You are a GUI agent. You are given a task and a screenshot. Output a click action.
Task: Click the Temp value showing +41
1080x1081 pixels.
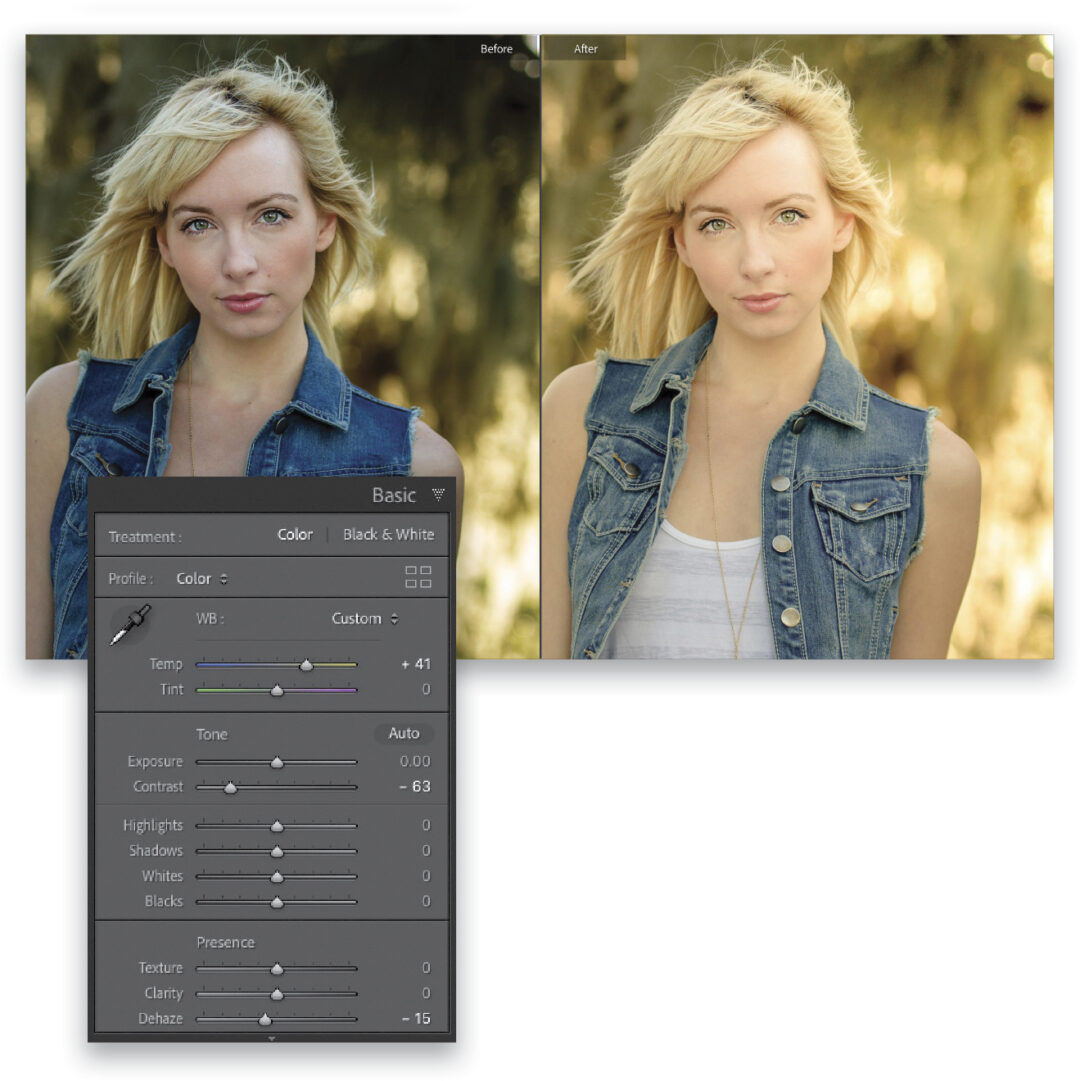(x=414, y=663)
